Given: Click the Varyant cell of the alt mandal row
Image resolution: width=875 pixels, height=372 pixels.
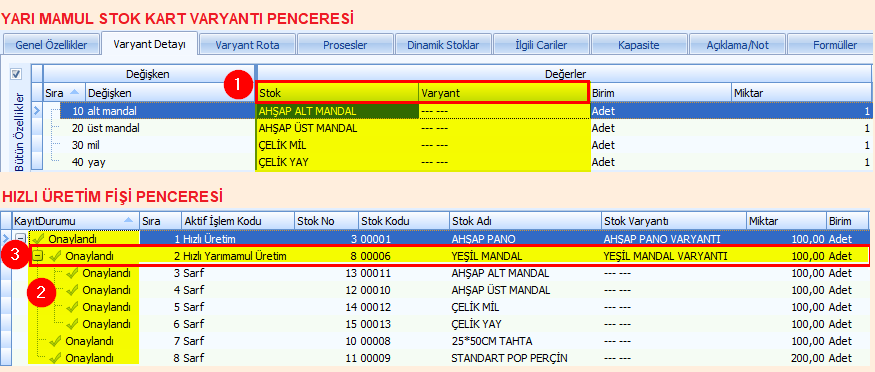Looking at the screenshot, I should (x=504, y=111).
